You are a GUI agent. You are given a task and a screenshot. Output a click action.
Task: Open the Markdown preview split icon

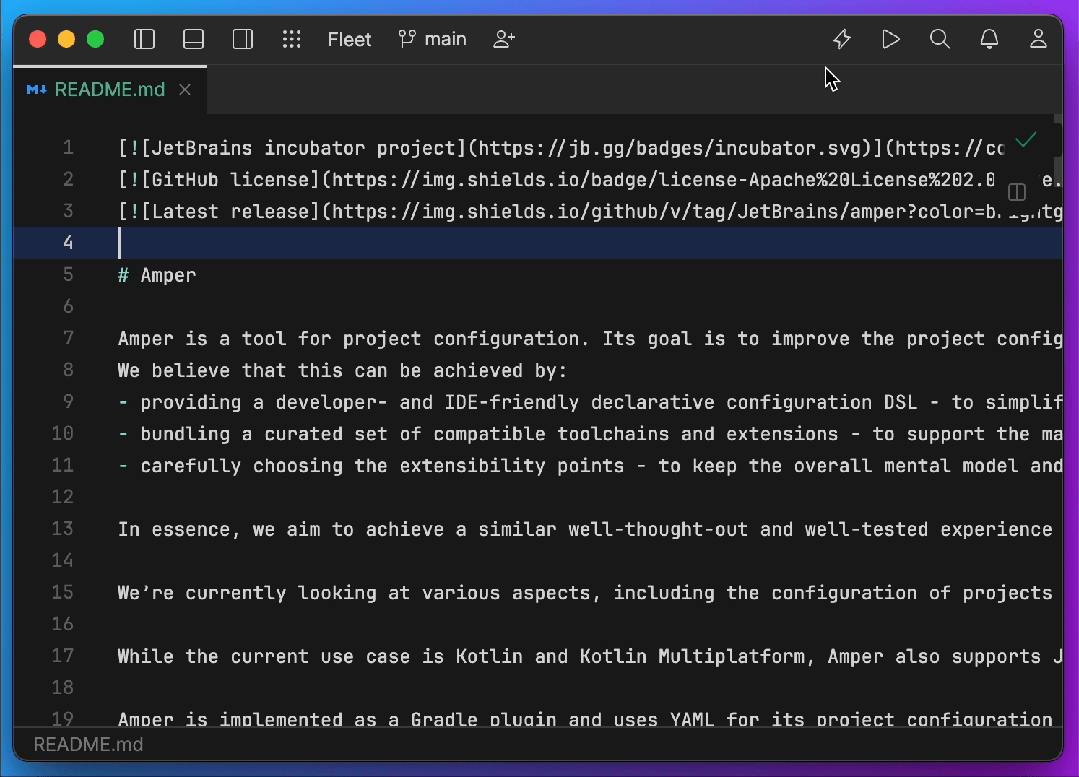1016,192
